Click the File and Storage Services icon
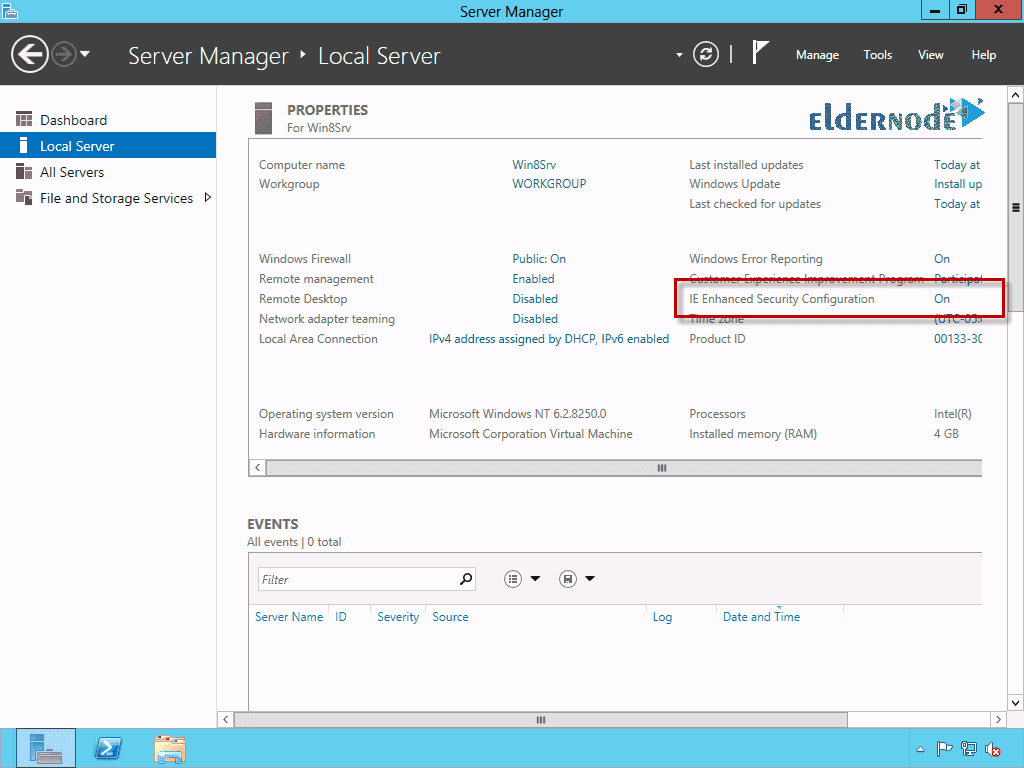This screenshot has height=768, width=1024. [x=24, y=197]
